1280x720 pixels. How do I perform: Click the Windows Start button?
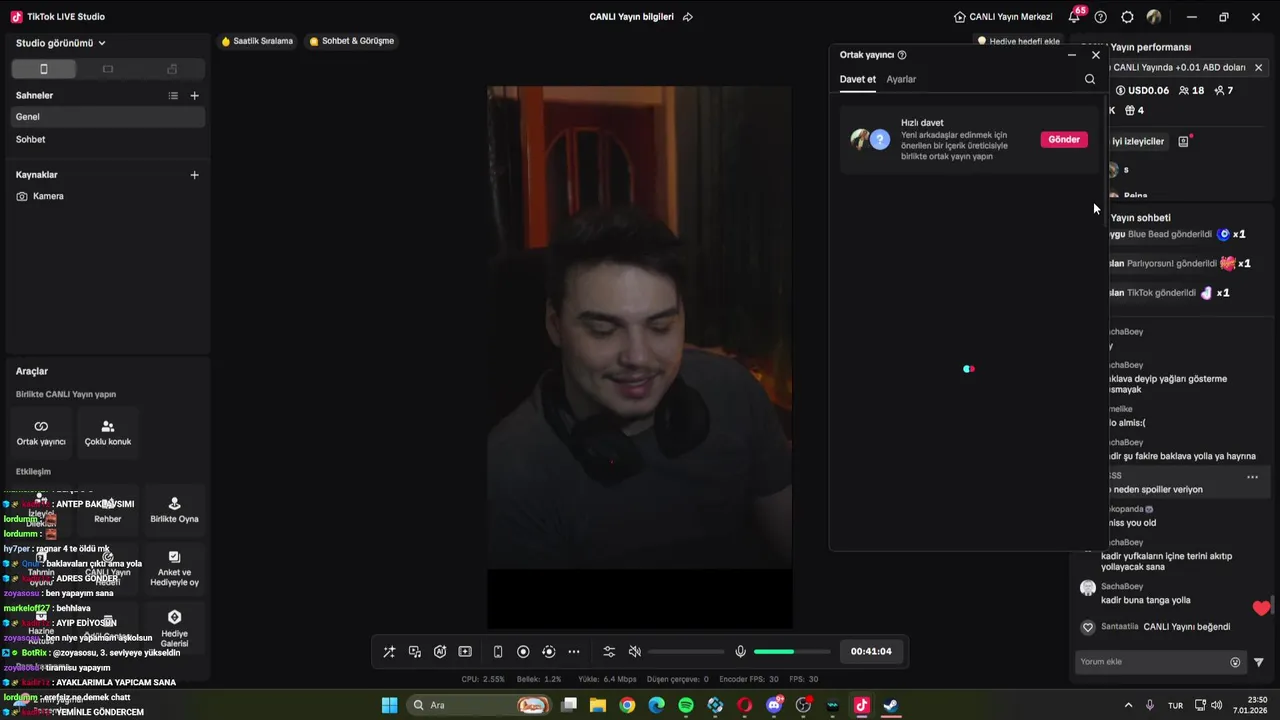click(389, 705)
